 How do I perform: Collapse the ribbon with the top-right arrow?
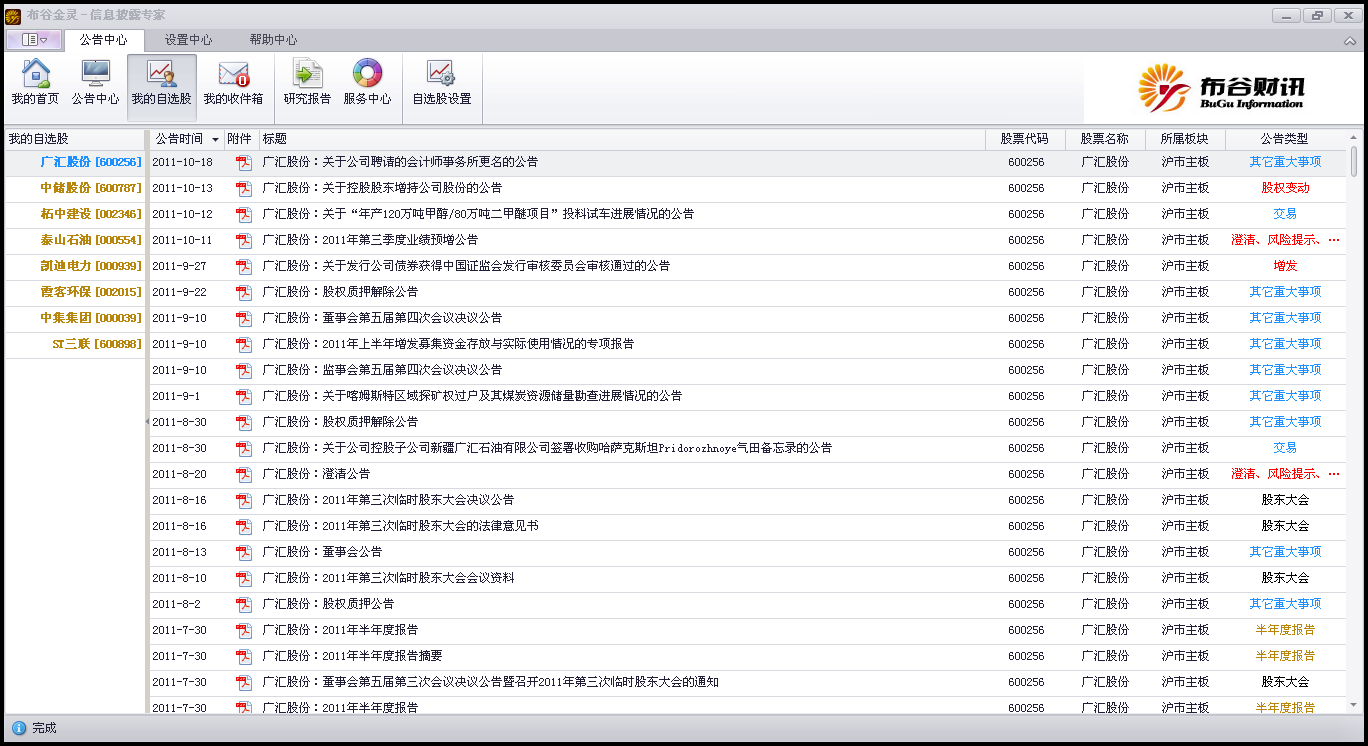coord(1349,41)
